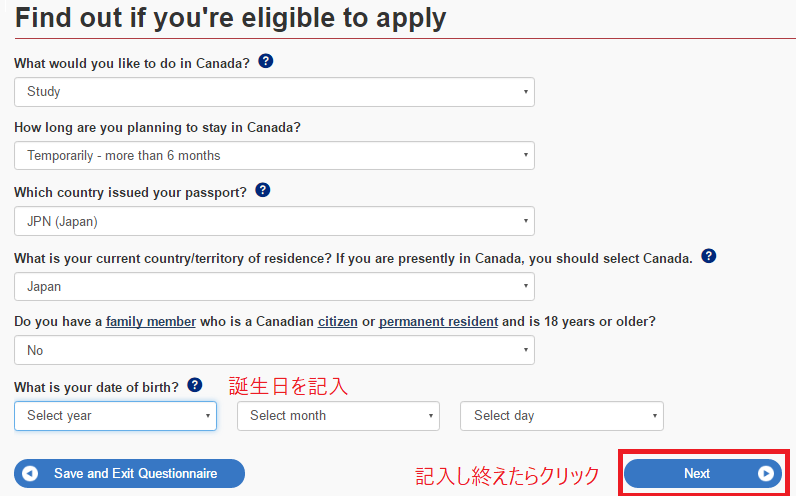Open help icon for 'What would you like to do'
This screenshot has height=496, width=796.
(x=266, y=61)
